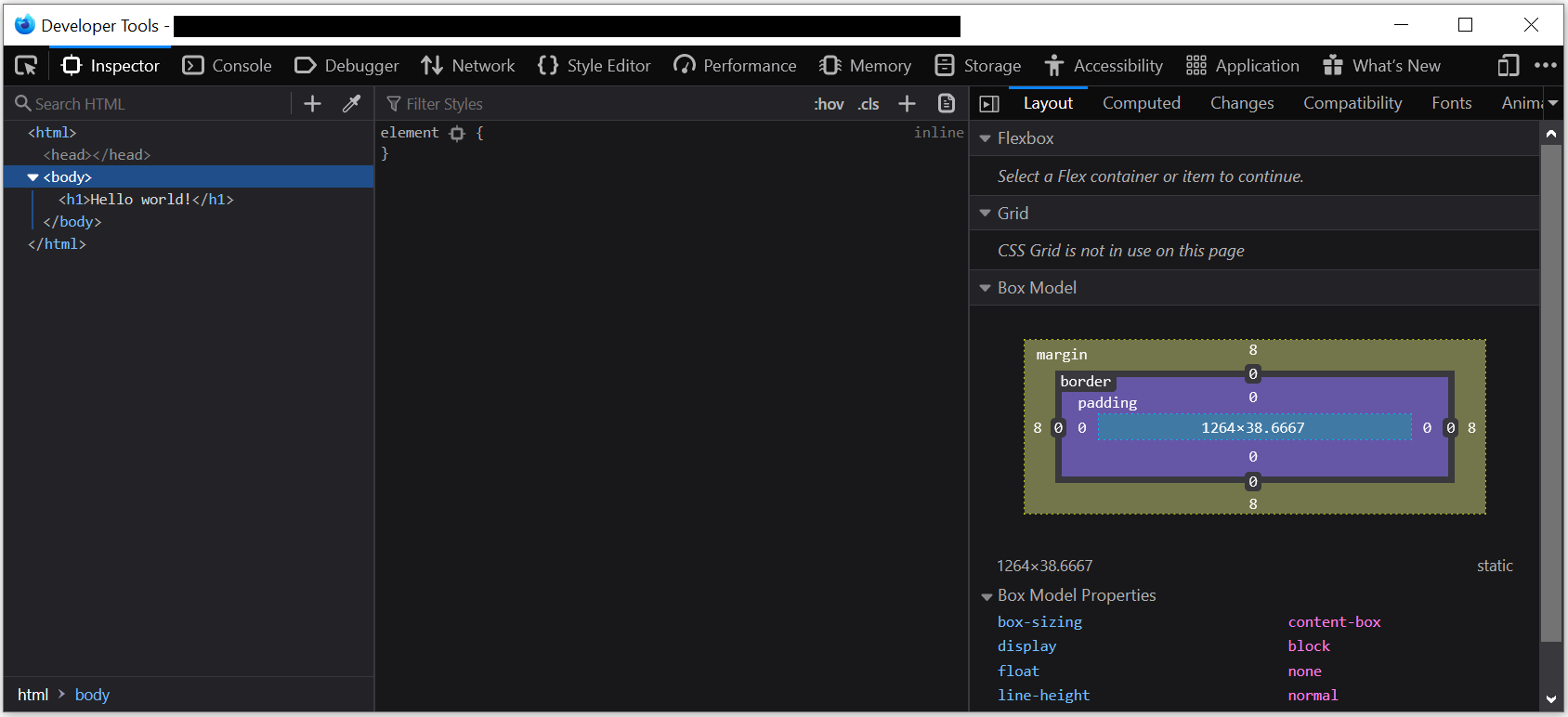Select the h1 Hello world element

(x=146, y=200)
